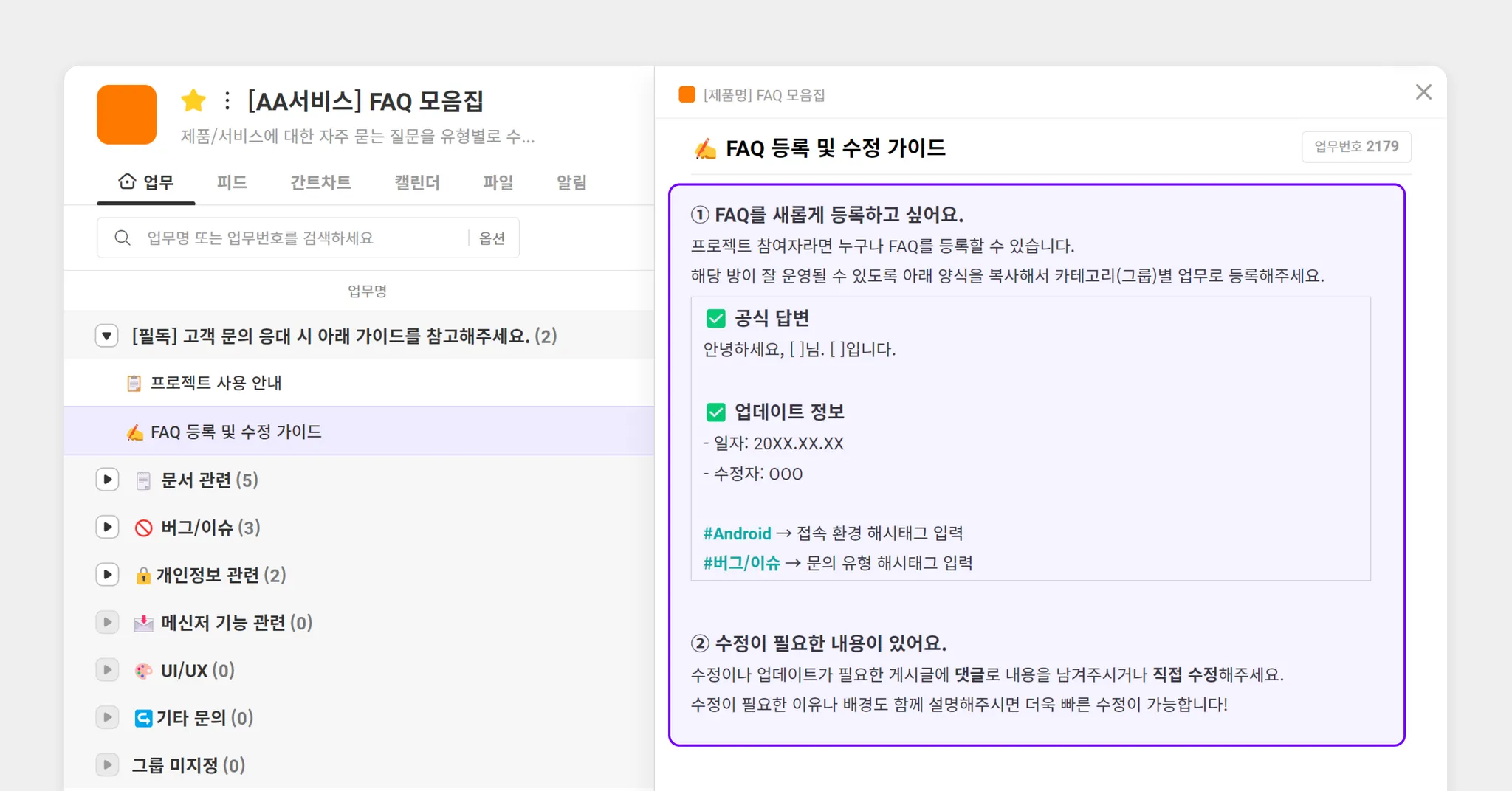Click the document icon beside 문서 관련
This screenshot has height=791, width=1512.
coord(144,480)
